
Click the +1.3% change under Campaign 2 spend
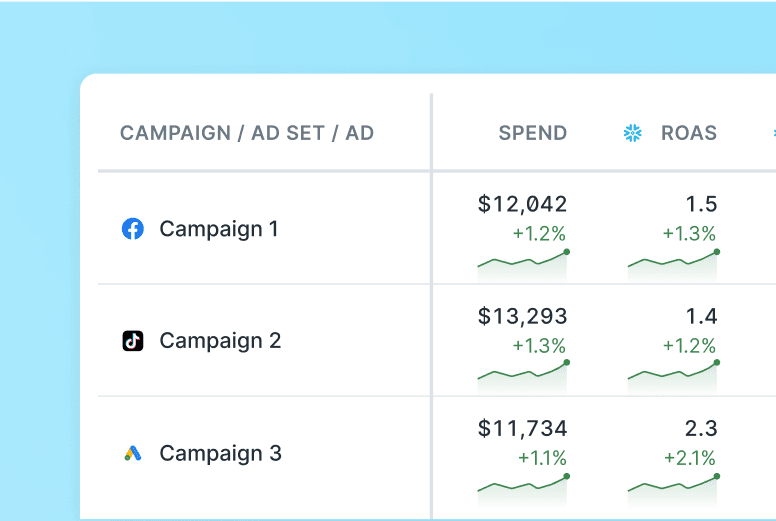(x=539, y=346)
